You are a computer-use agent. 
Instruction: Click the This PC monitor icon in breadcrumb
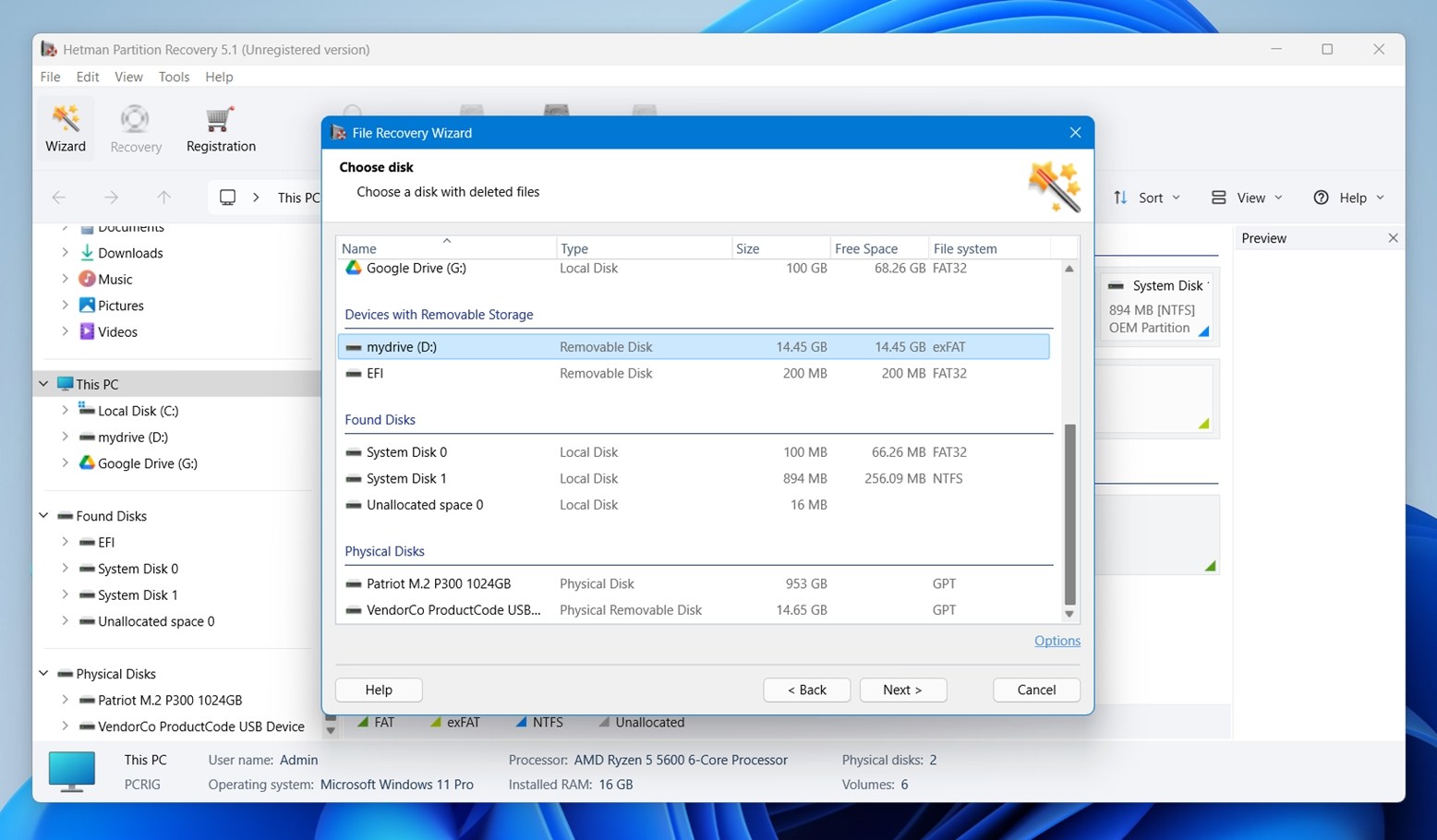tap(226, 197)
